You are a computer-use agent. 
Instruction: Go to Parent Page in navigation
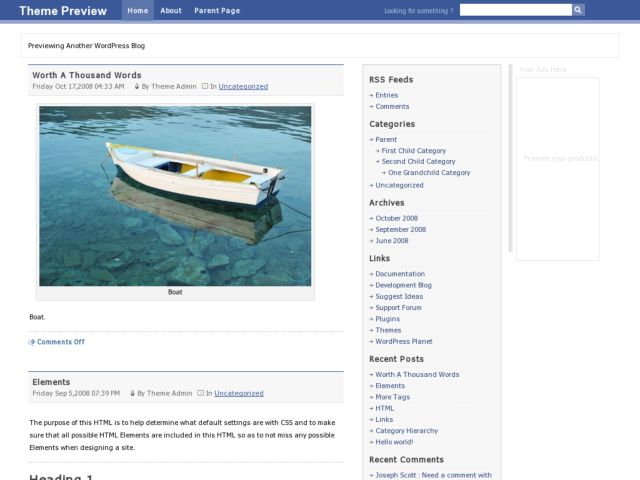[x=217, y=11]
